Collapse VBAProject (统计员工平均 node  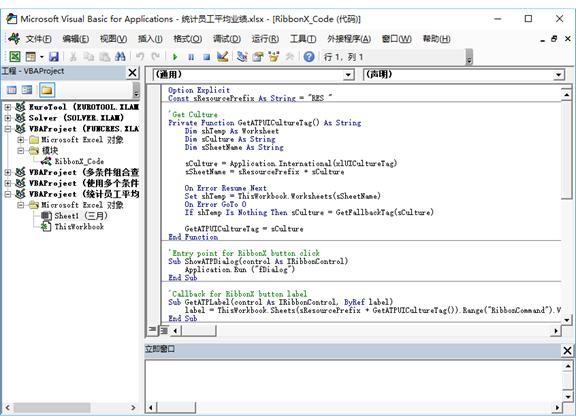(x=8, y=194)
